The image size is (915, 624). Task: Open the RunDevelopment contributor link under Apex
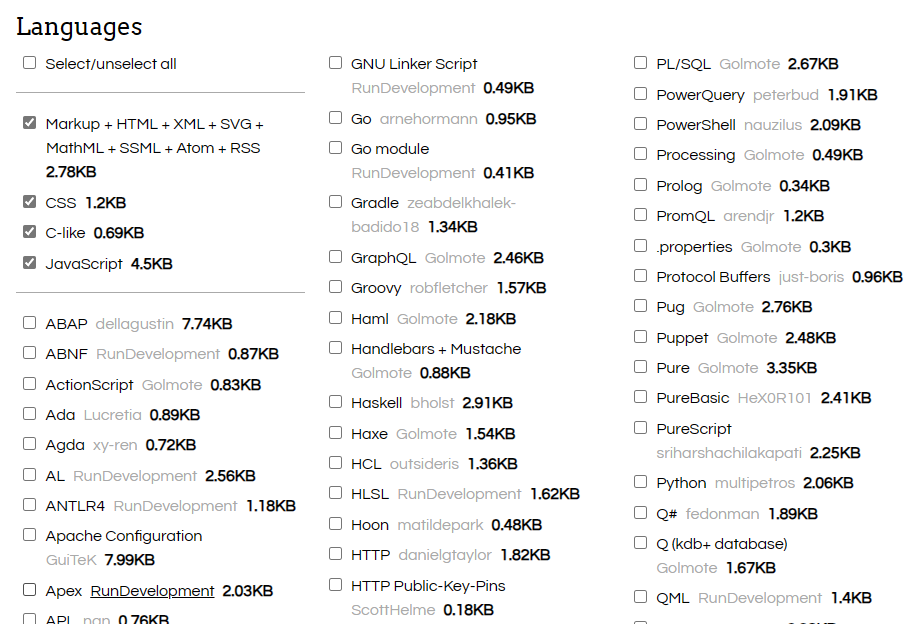[x=152, y=590]
